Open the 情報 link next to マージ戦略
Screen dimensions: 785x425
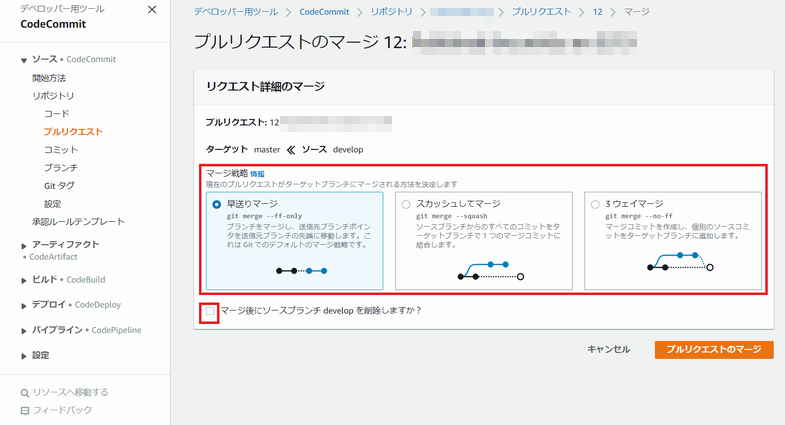pos(257,174)
